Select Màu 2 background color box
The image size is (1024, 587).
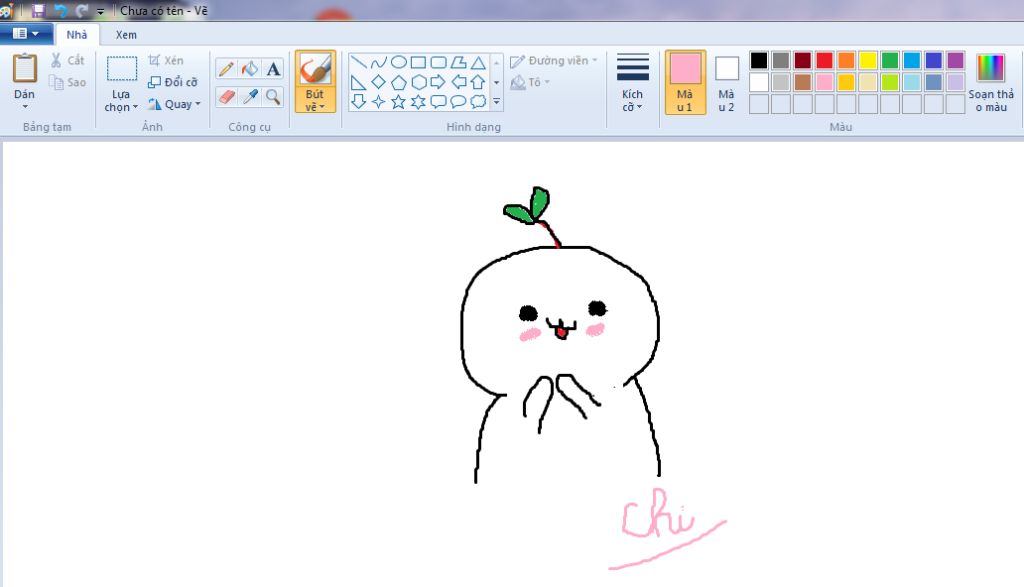(726, 82)
